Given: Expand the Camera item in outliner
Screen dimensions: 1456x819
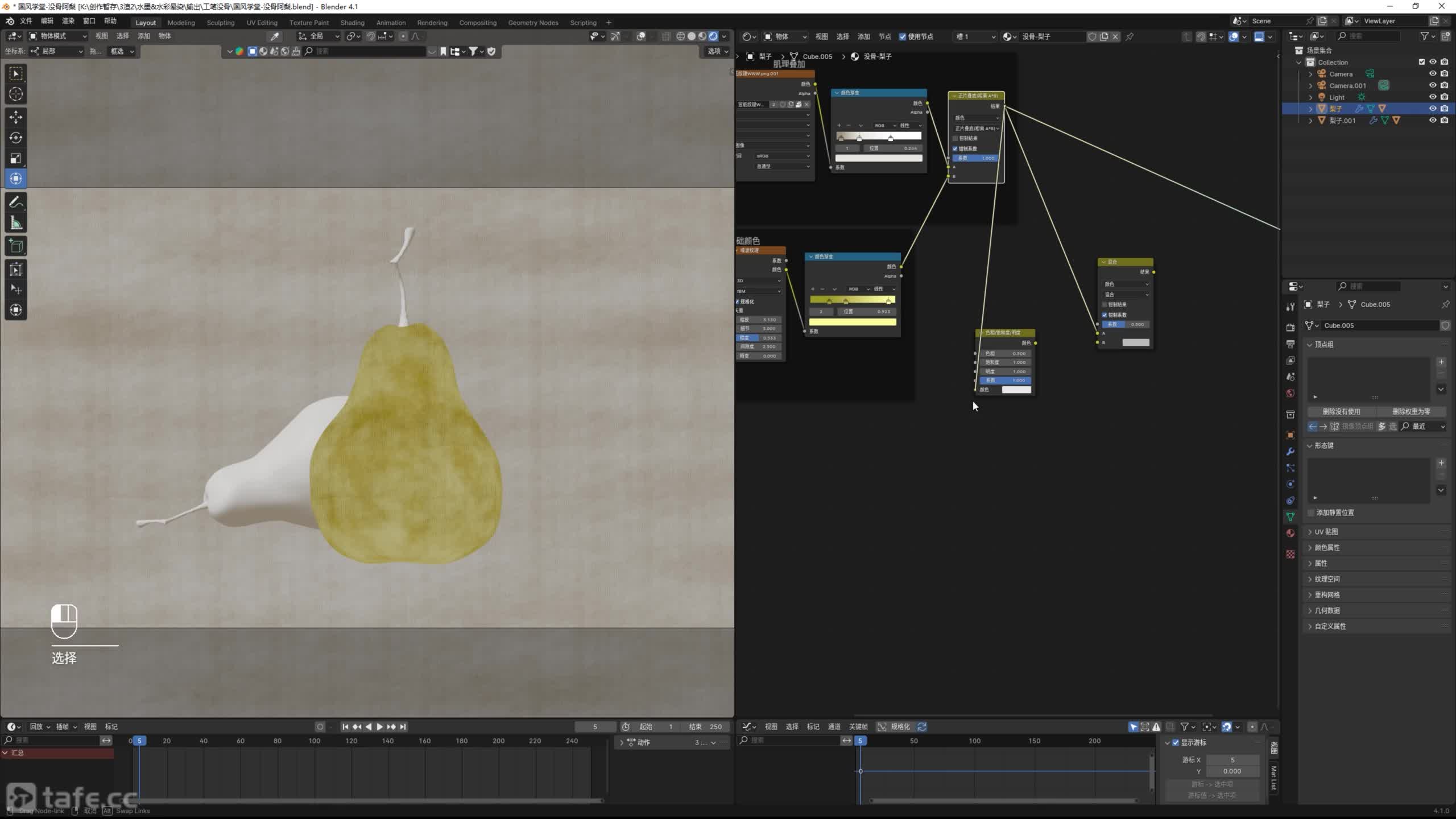Looking at the screenshot, I should tap(1310, 74).
